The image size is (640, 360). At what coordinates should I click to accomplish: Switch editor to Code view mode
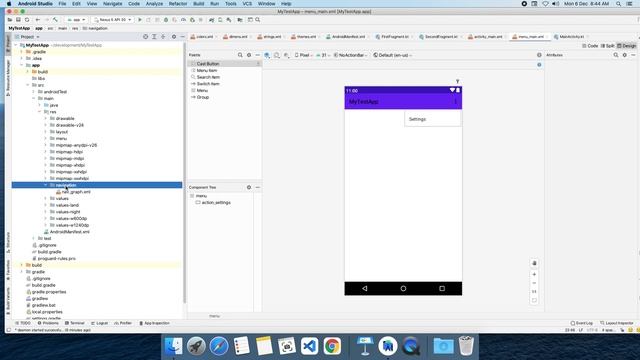click(590, 46)
